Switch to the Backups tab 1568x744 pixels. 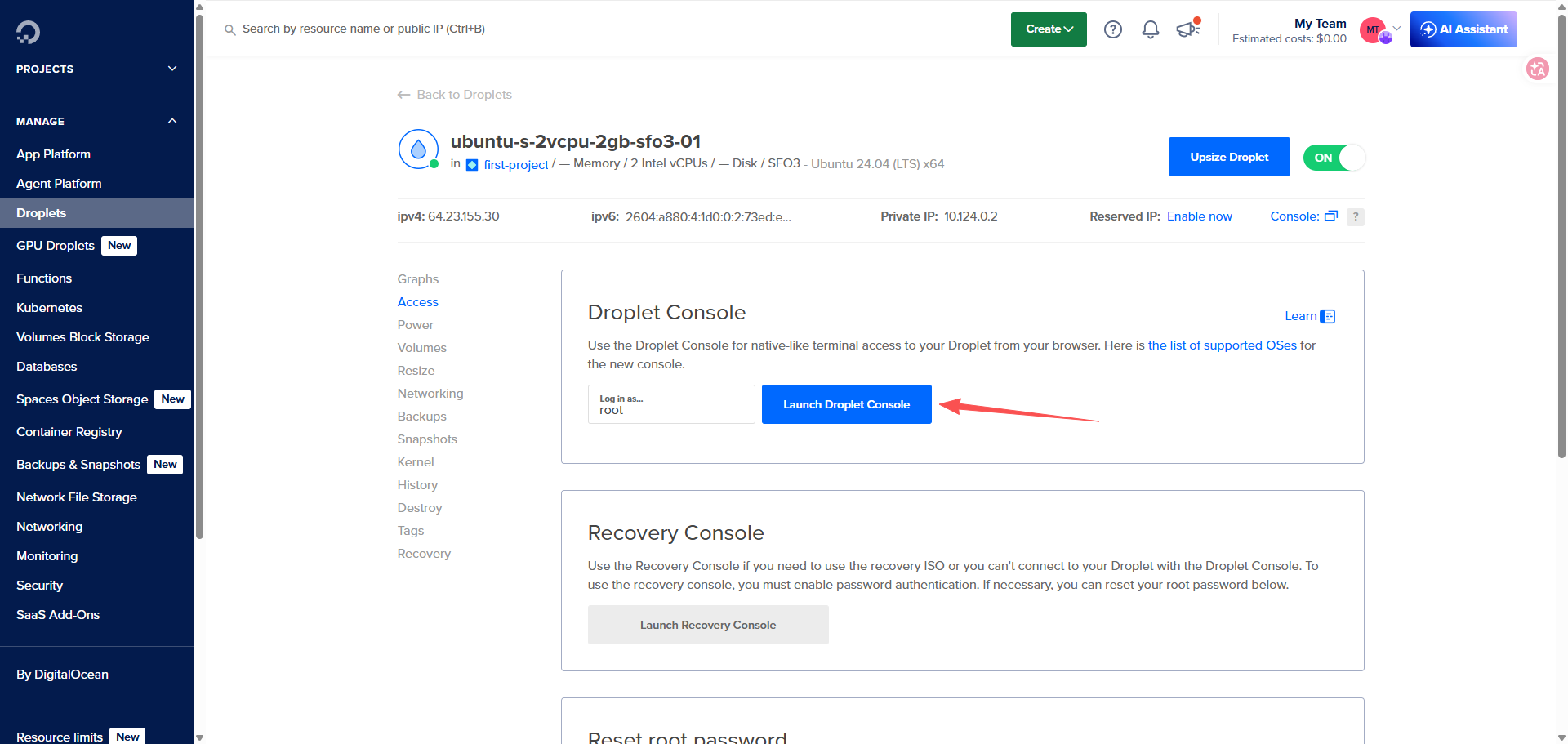click(422, 417)
